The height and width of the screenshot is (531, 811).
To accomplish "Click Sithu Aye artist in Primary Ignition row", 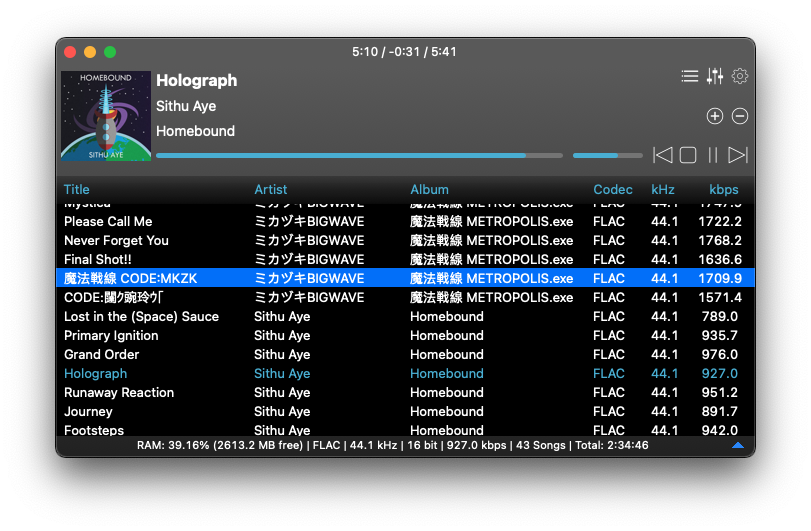I will (x=282, y=336).
